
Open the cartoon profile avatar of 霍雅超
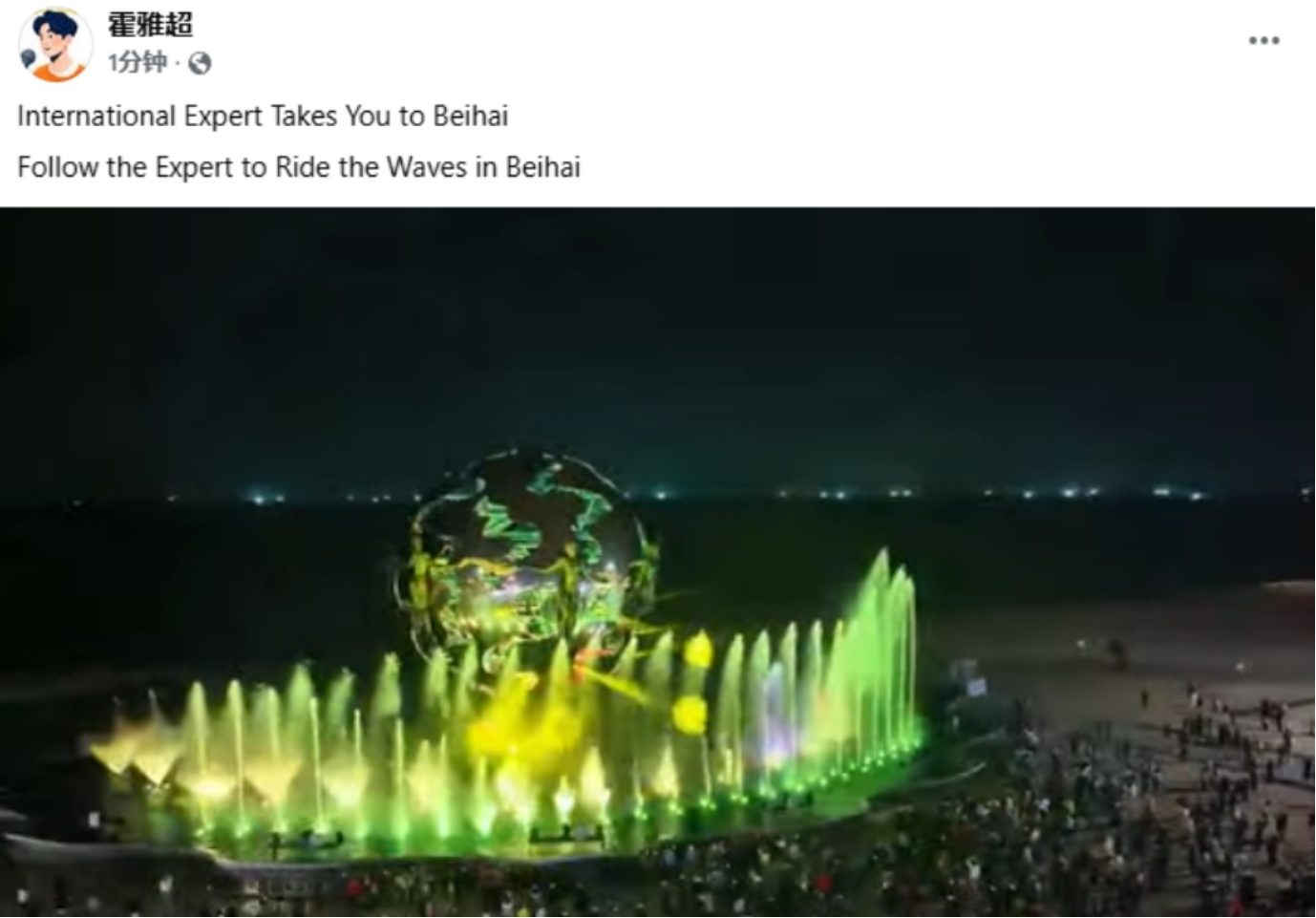(x=55, y=45)
